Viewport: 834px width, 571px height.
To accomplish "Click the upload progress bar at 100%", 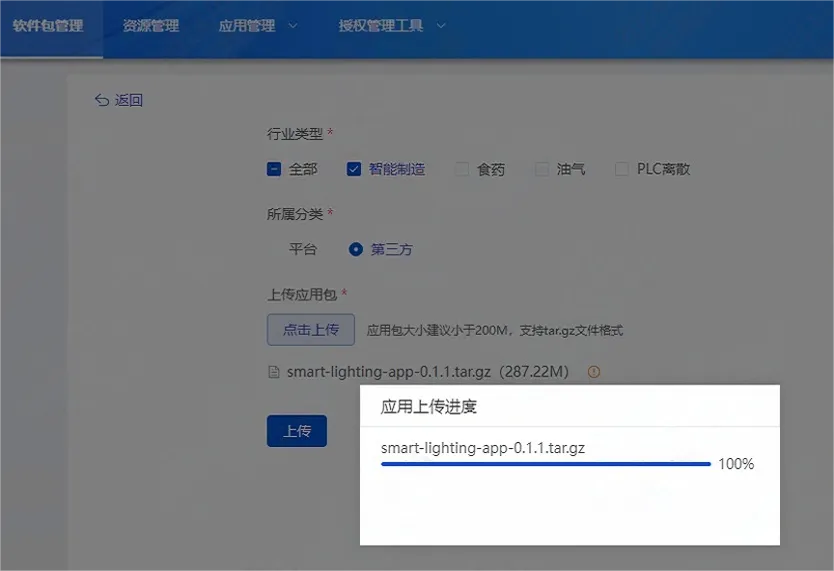I will (546, 464).
